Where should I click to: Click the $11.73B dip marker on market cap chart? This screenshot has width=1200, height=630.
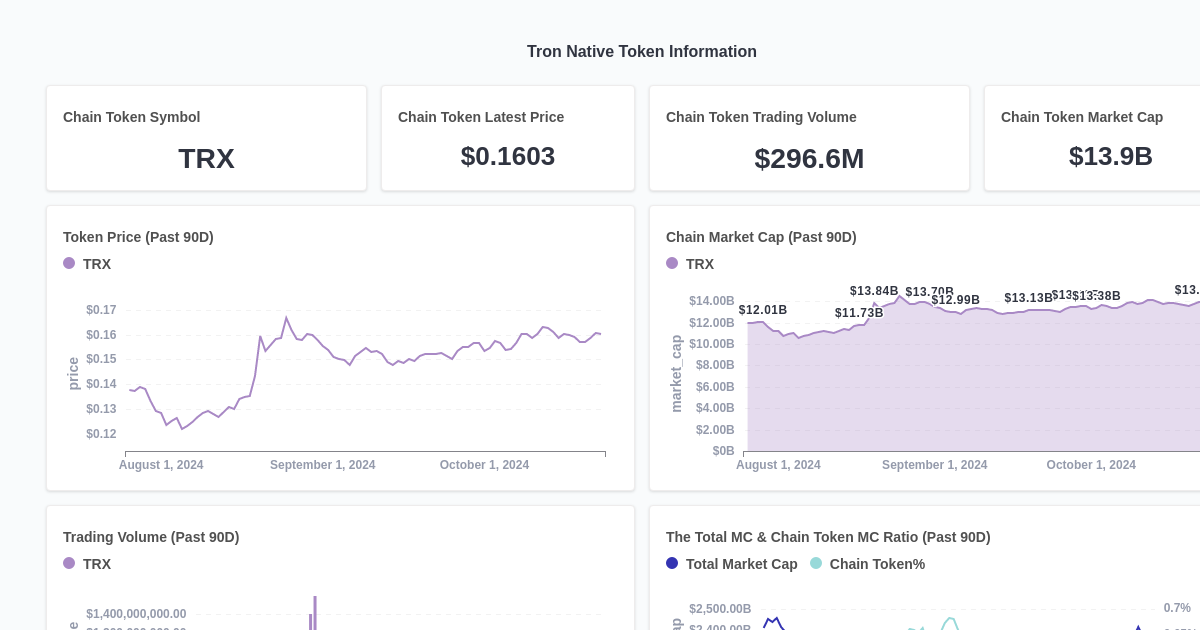tap(858, 313)
